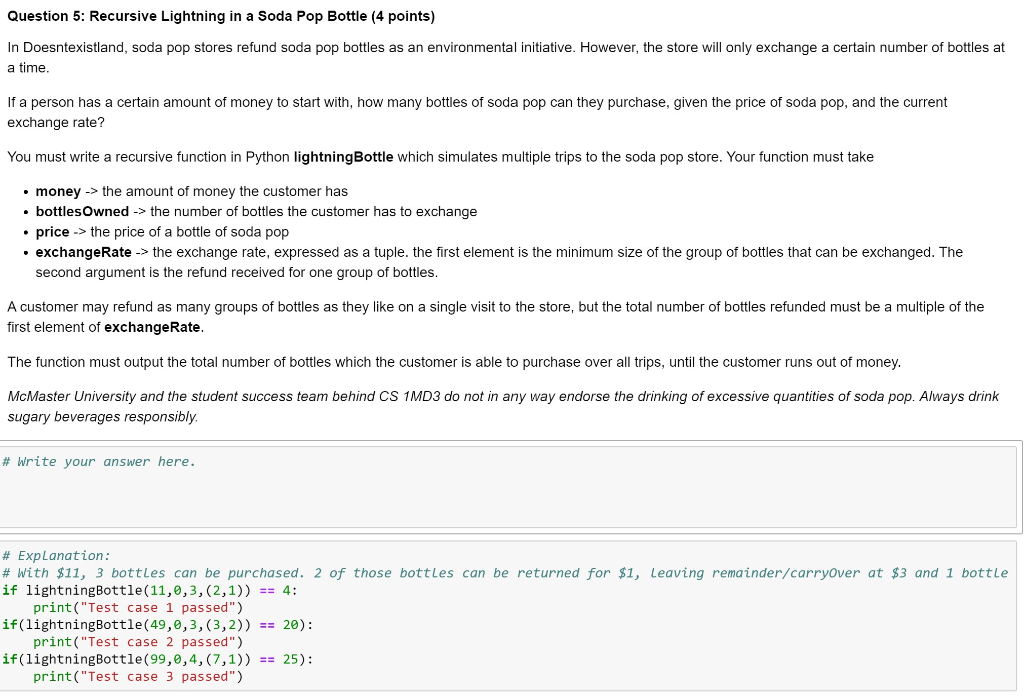Select the money bullet point
Viewport: 1024px width, 698px height.
[x=190, y=191]
